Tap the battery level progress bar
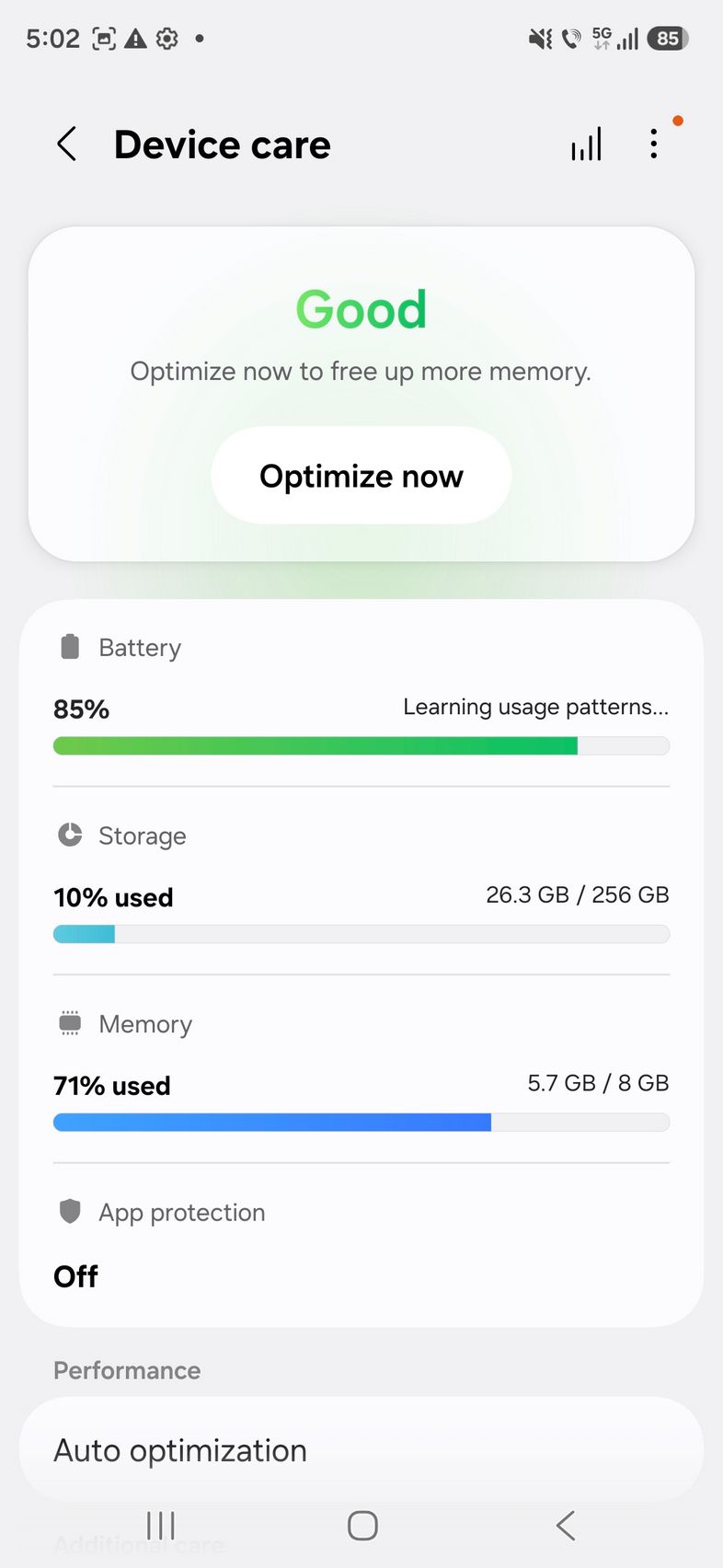 tap(361, 745)
